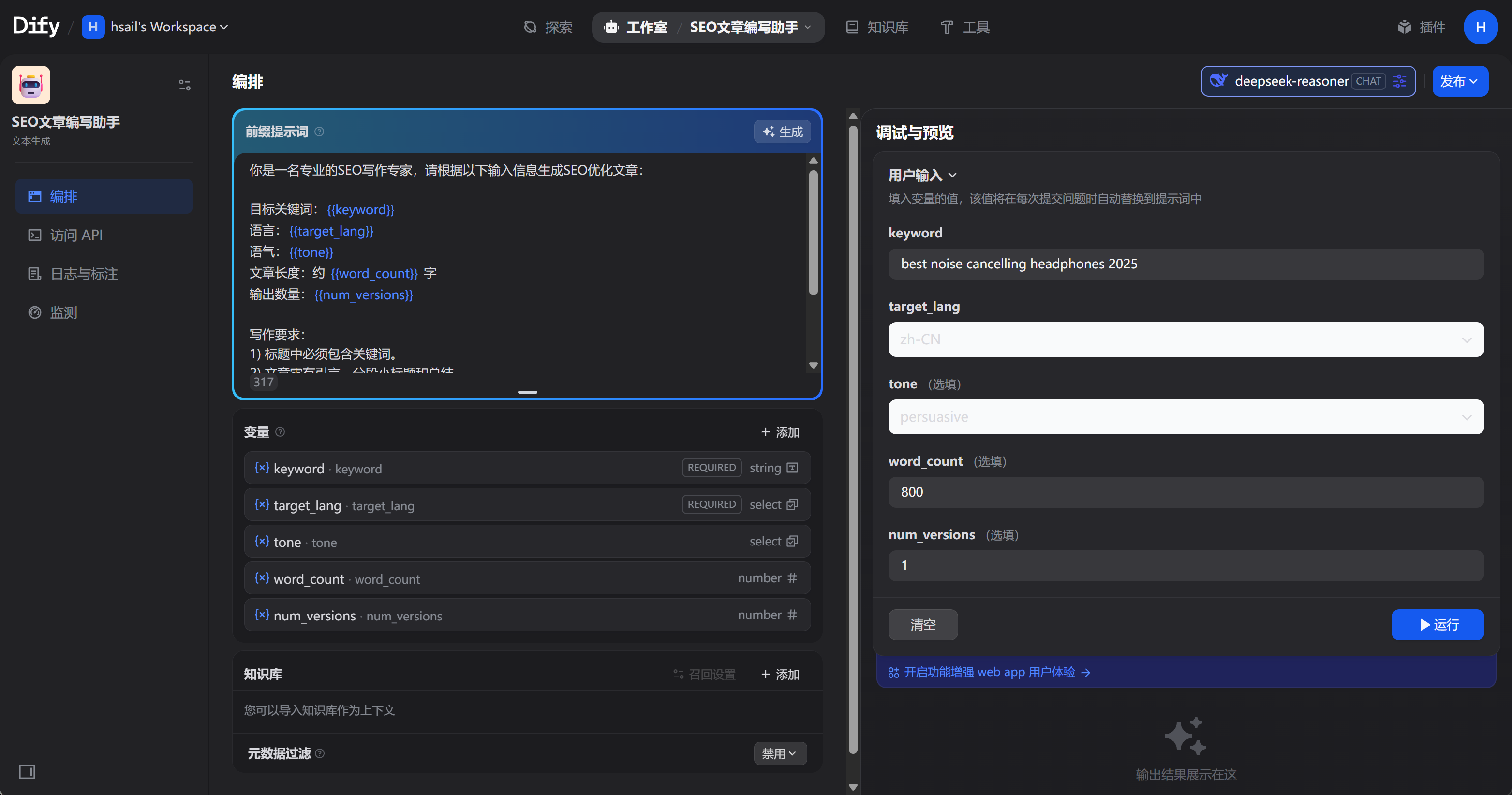The width and height of the screenshot is (1512, 795).
Task: Open the 发布 publish dropdown
Action: [x=1460, y=81]
